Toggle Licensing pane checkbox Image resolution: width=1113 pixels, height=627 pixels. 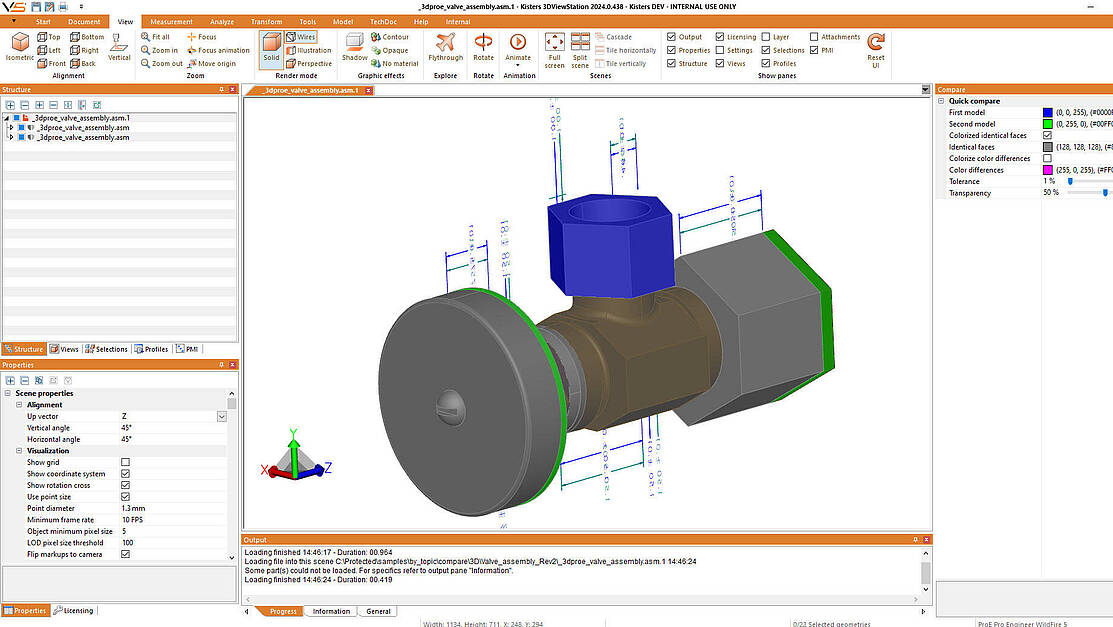pos(720,37)
